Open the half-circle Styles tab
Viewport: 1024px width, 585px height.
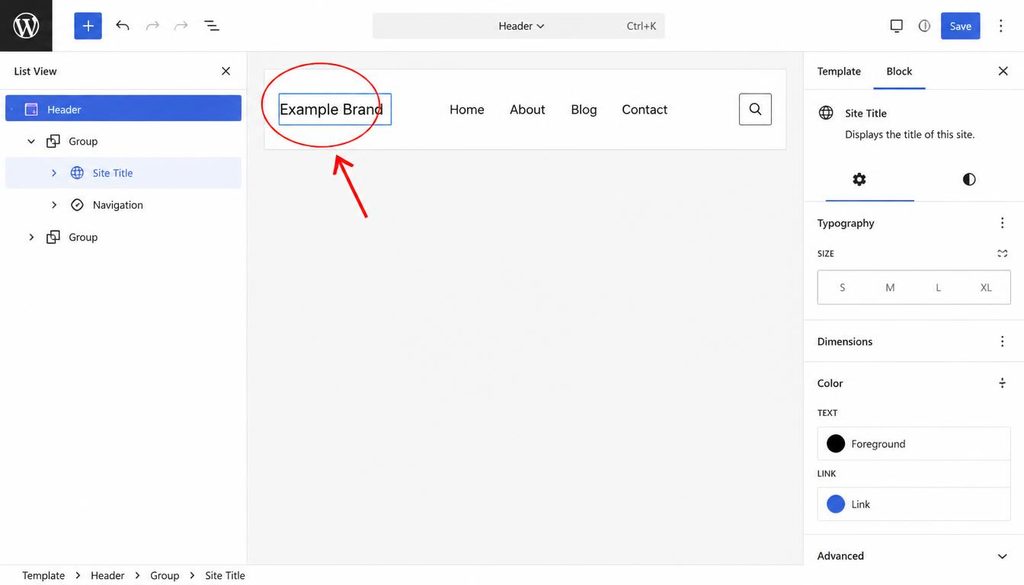pyautogui.click(x=969, y=180)
